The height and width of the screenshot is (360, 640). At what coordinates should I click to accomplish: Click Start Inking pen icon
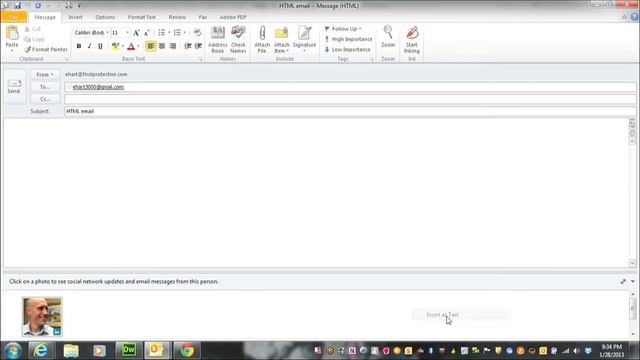click(x=412, y=33)
